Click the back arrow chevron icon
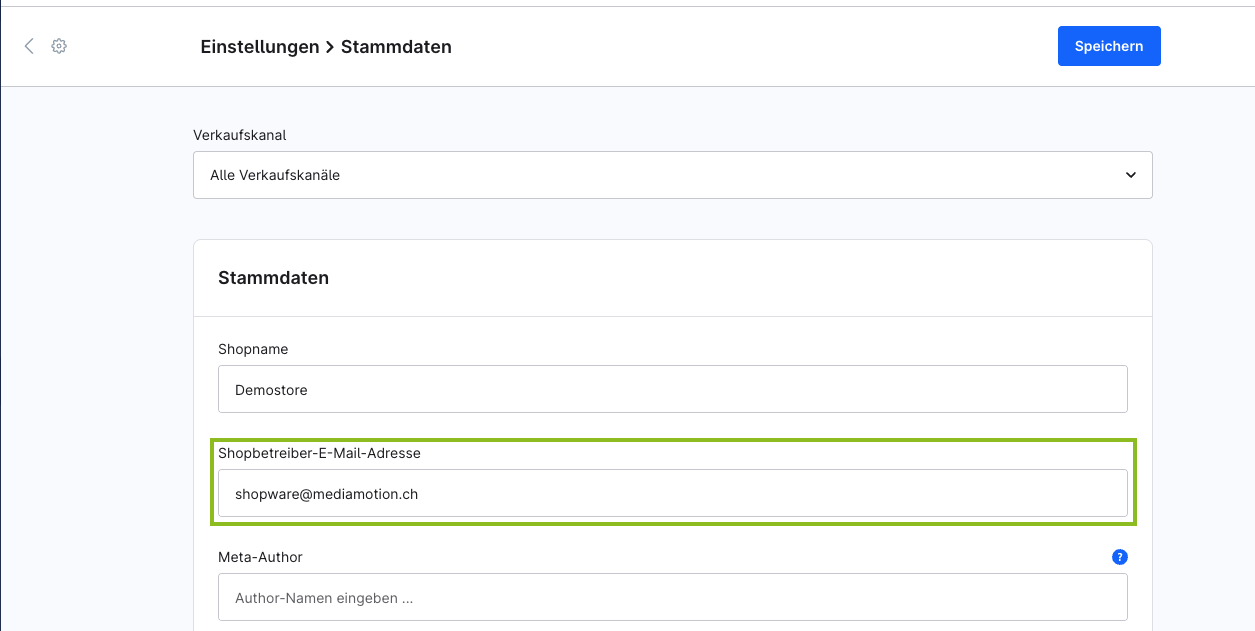Screen dimensions: 1255x631 pyautogui.click(x=29, y=46)
